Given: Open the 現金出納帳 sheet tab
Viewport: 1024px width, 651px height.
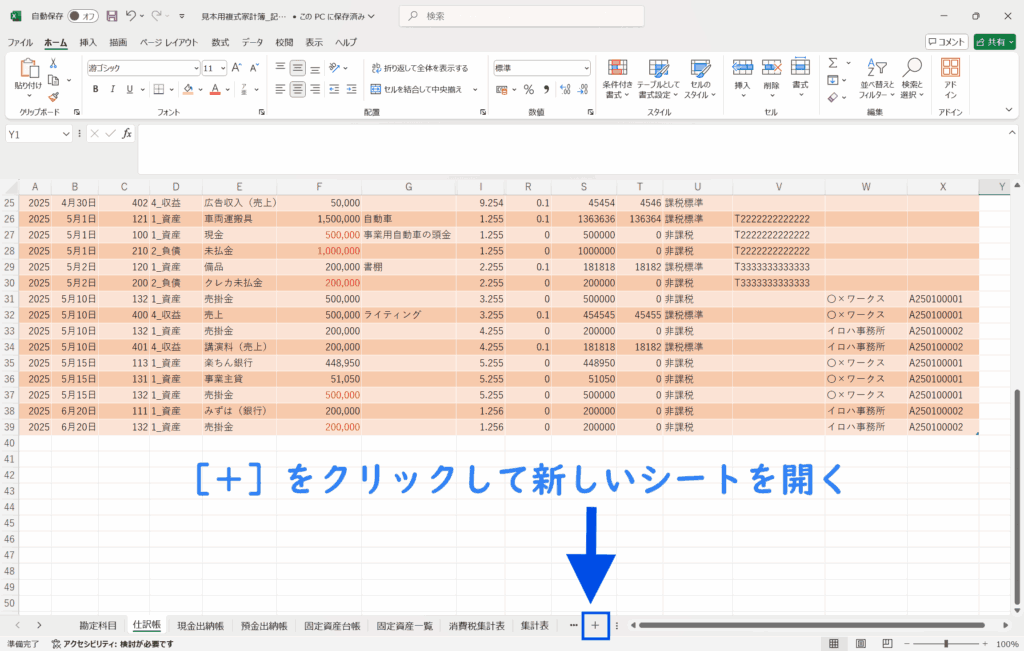Looking at the screenshot, I should tap(200, 626).
